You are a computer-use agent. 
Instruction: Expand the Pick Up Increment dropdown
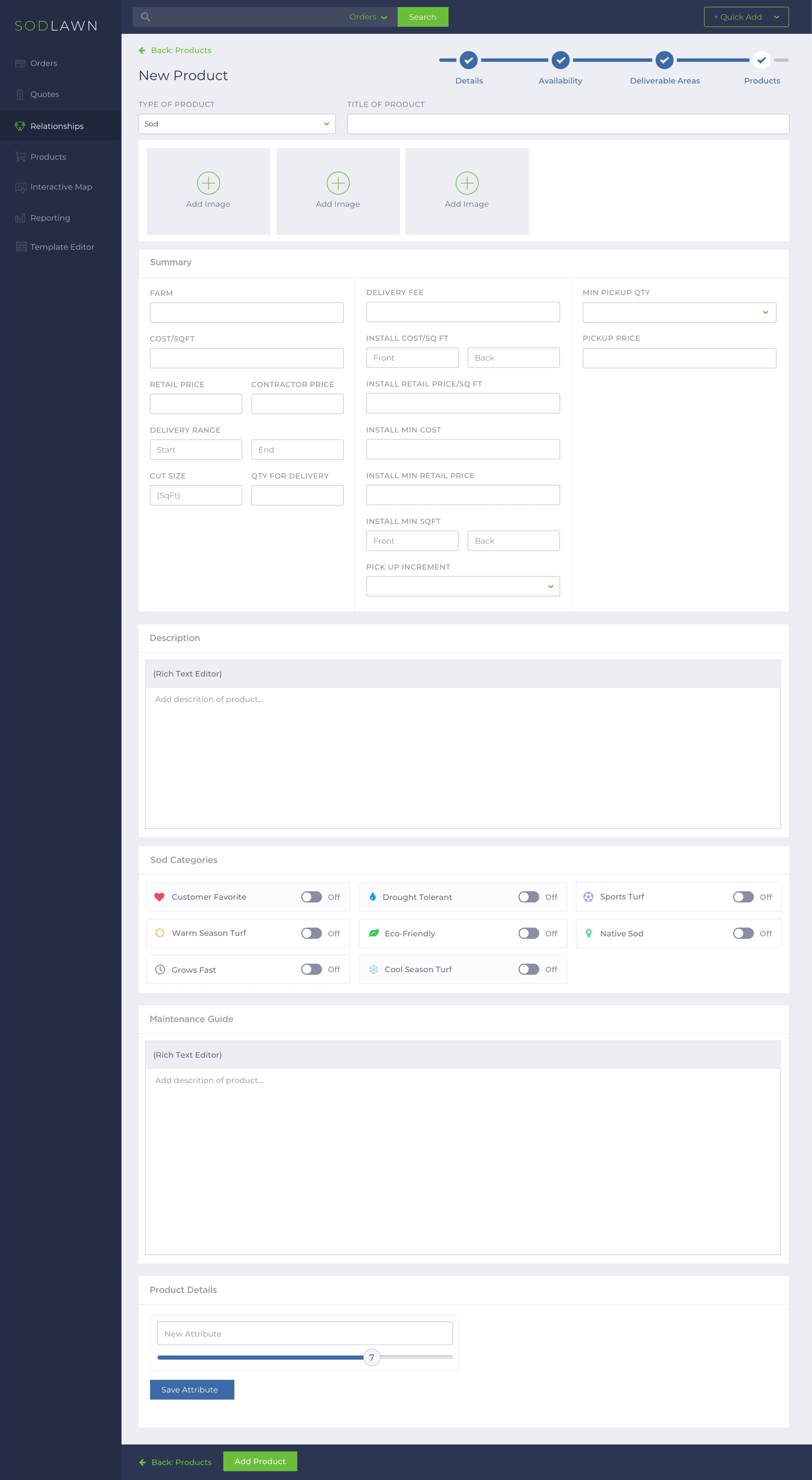pyautogui.click(x=463, y=586)
